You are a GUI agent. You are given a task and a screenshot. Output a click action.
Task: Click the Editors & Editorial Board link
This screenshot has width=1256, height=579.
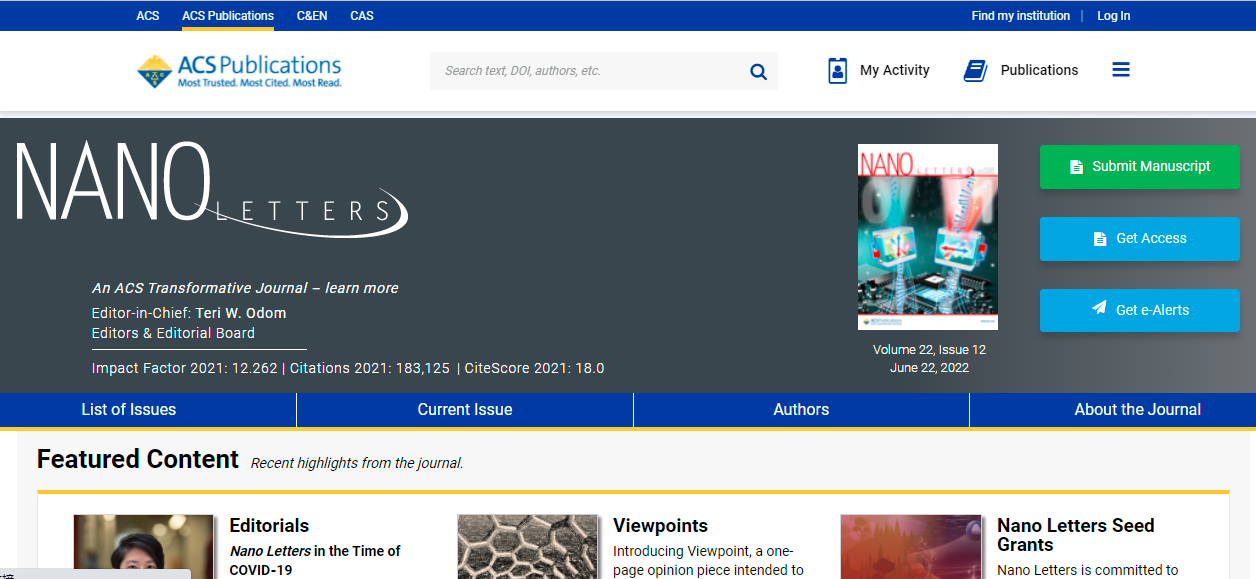click(173, 333)
